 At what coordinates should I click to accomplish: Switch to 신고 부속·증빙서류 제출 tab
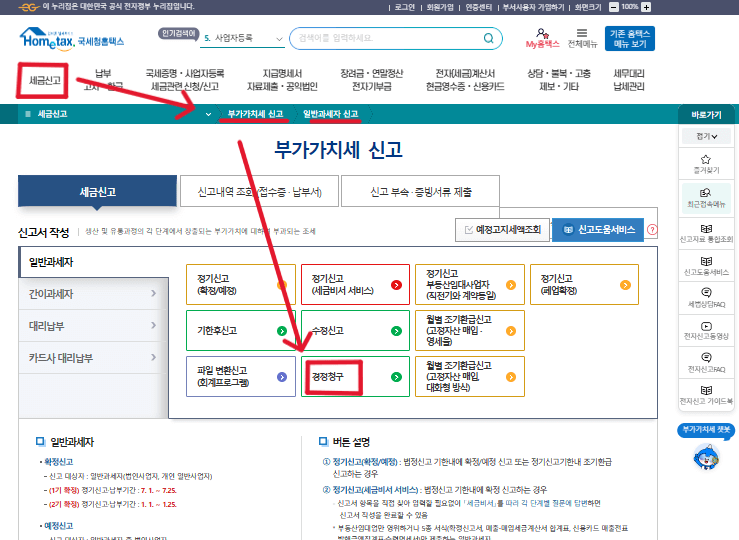[420, 191]
